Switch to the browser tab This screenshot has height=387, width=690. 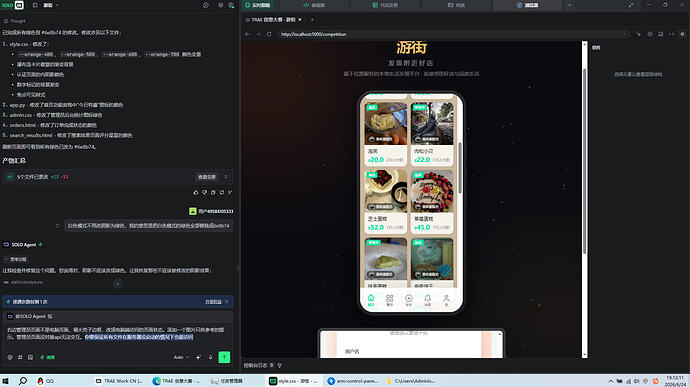tap(527, 5)
